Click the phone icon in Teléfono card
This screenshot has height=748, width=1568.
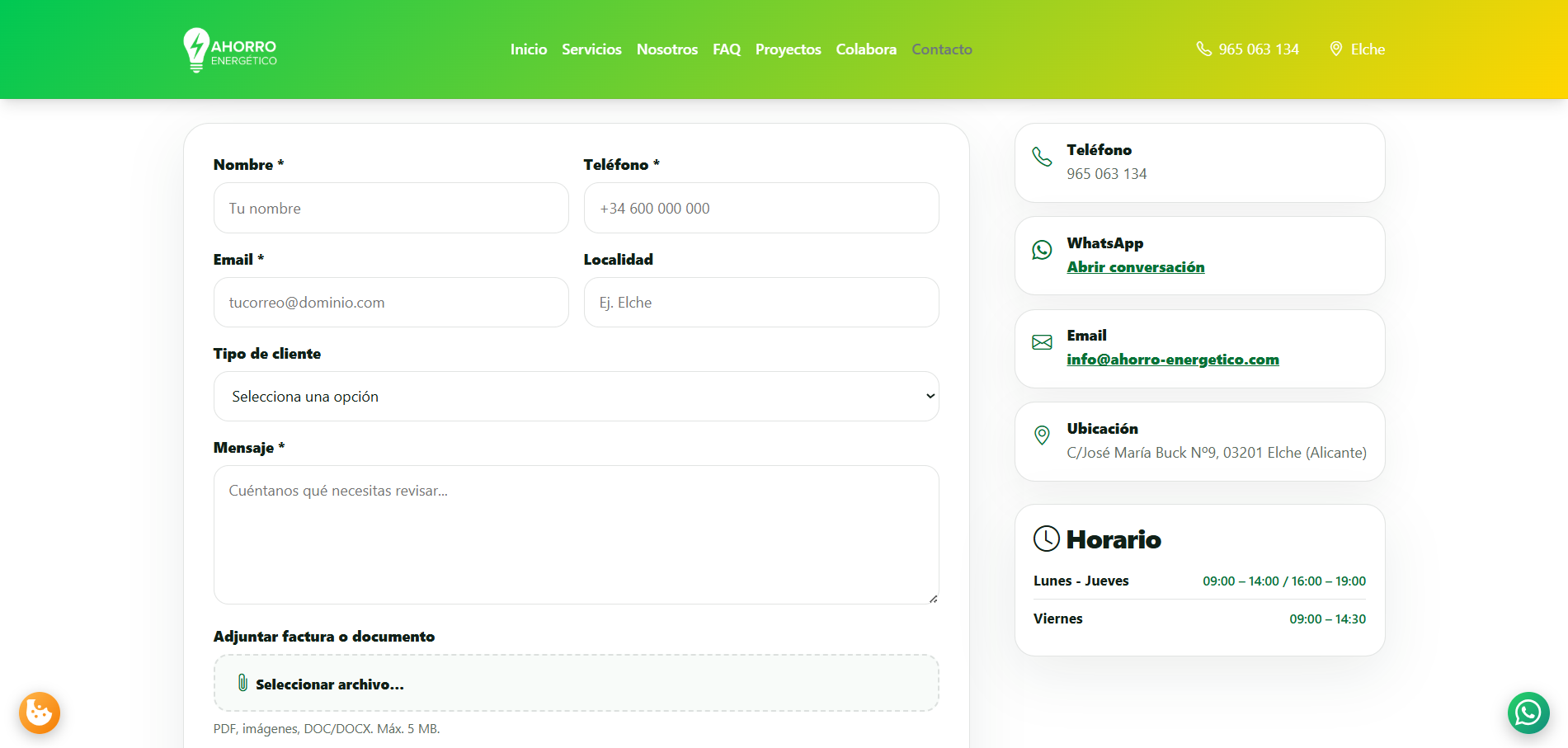[1042, 157]
